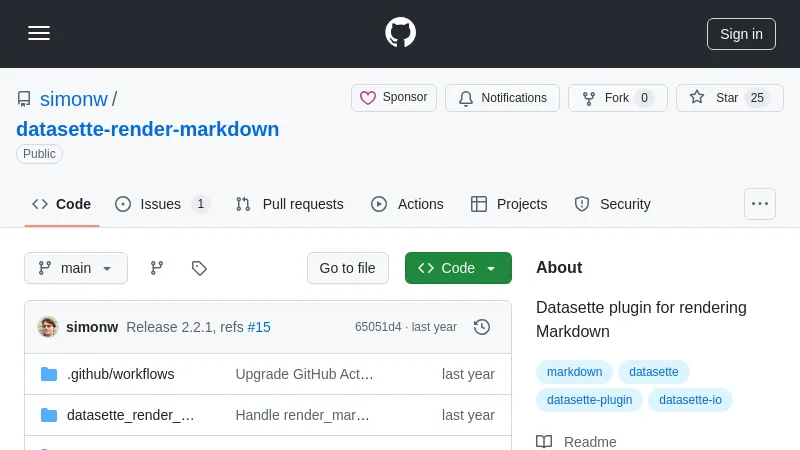
Task: Expand the main branch selector
Action: pos(76,268)
